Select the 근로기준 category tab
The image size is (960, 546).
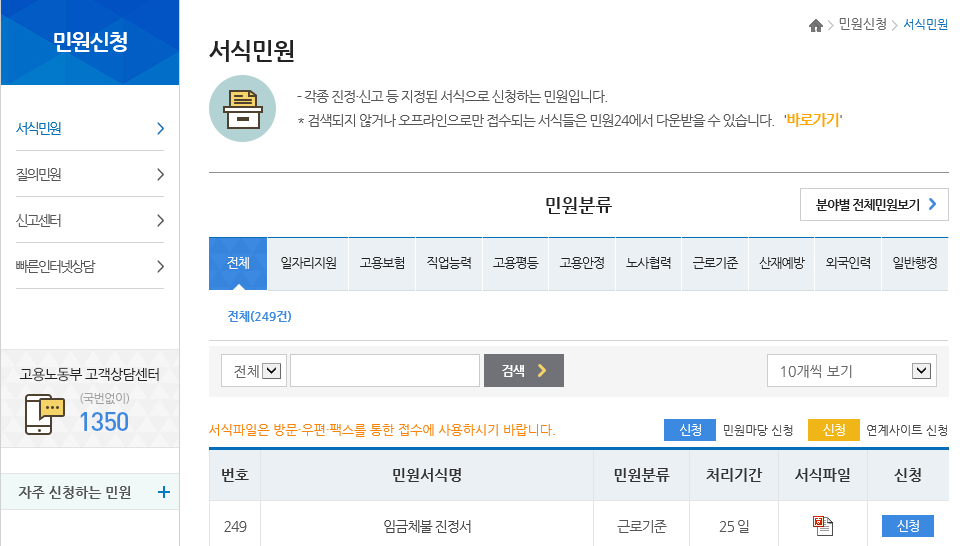coord(715,264)
